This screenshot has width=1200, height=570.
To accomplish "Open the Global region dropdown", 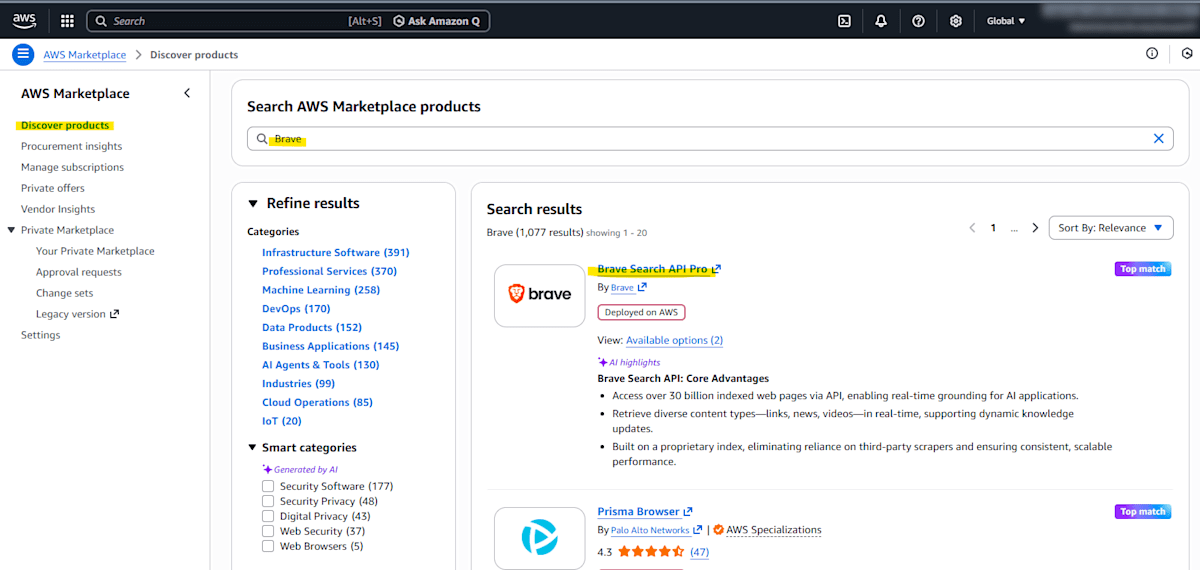I will (x=1005, y=21).
